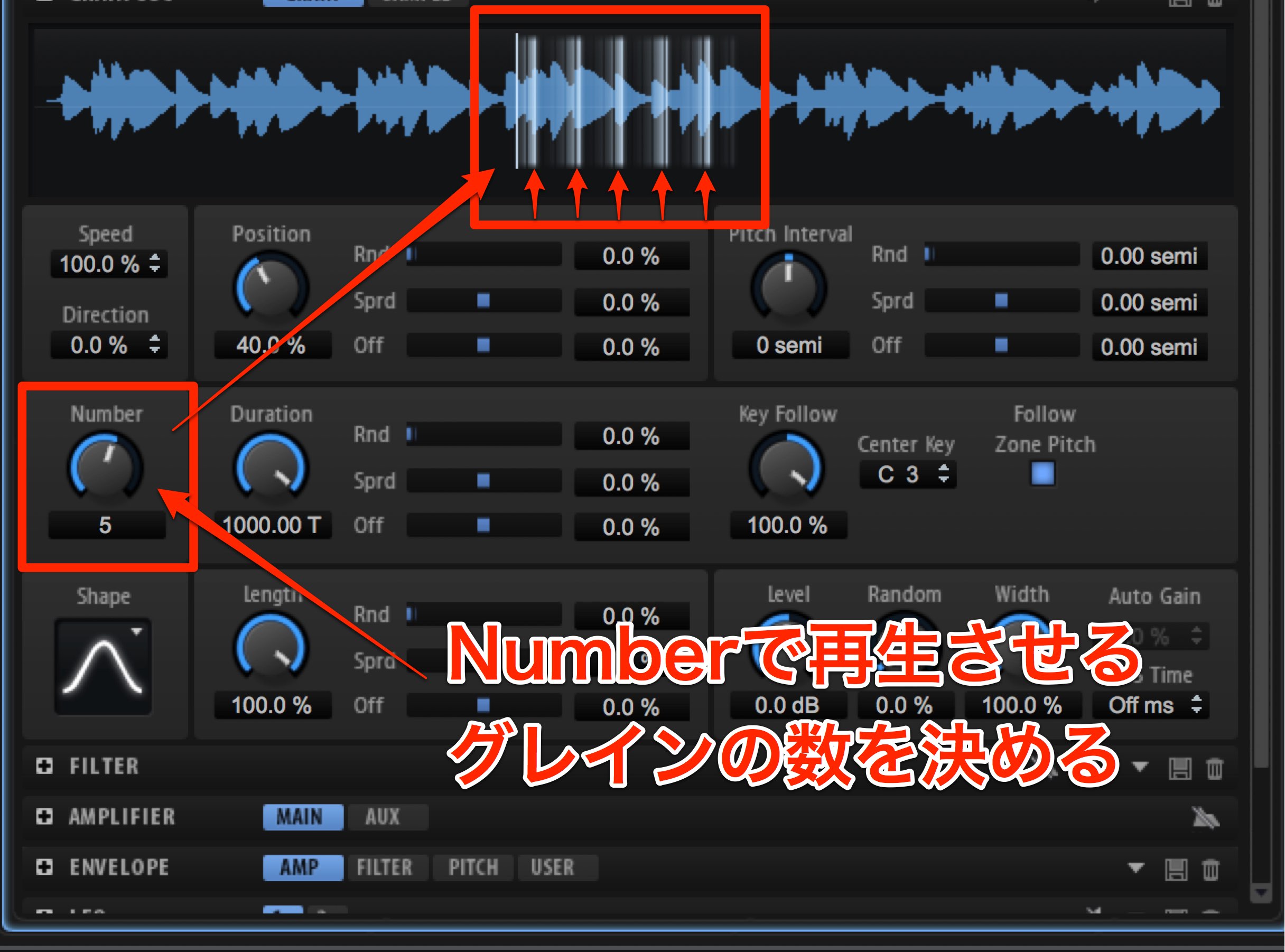Open the preset menu arrow in ENVELOPE row
The image size is (1285, 952).
click(1136, 867)
